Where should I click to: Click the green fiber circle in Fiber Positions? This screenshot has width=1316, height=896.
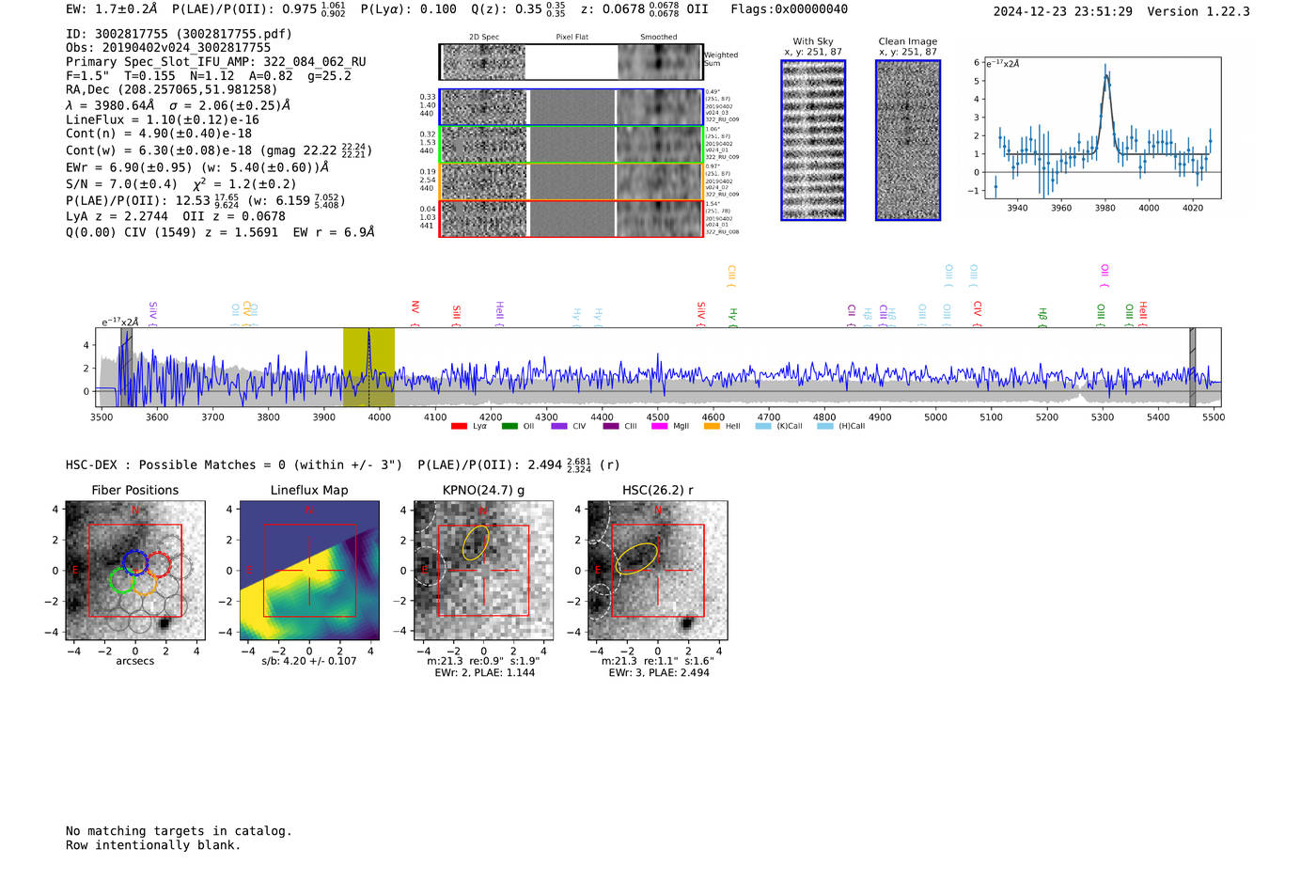[x=123, y=580]
